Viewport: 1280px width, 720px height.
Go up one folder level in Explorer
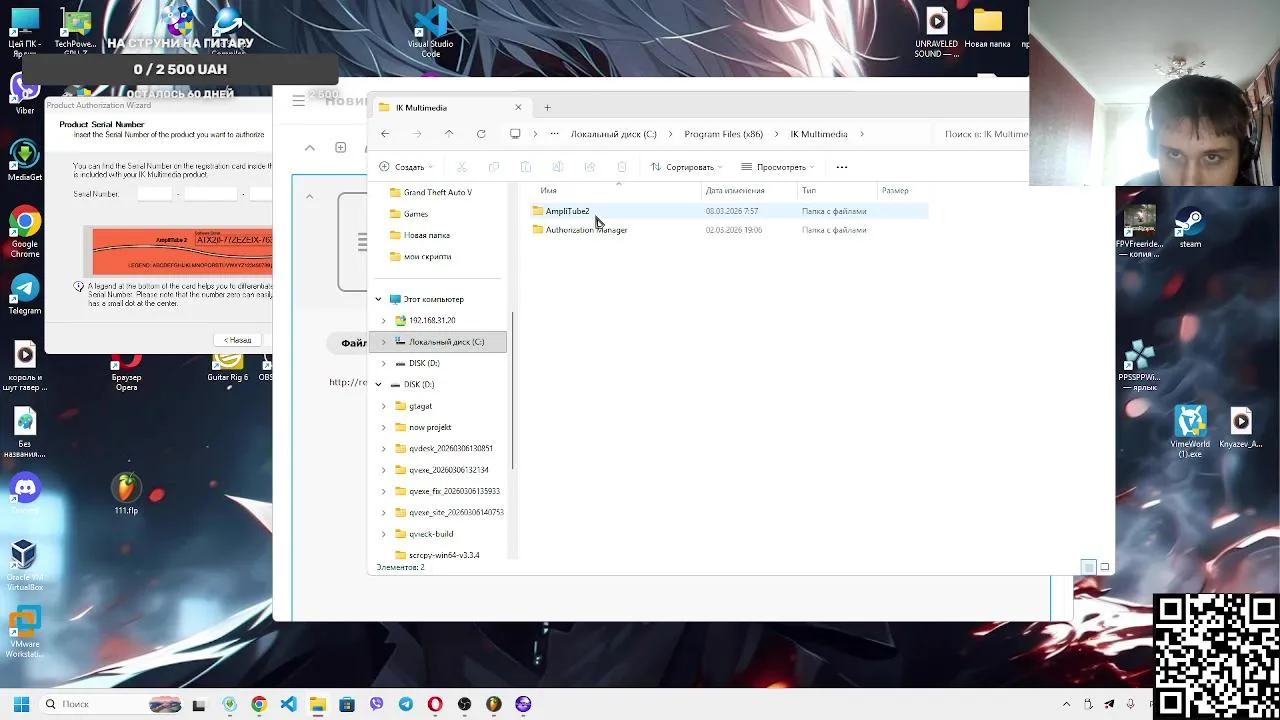click(449, 134)
